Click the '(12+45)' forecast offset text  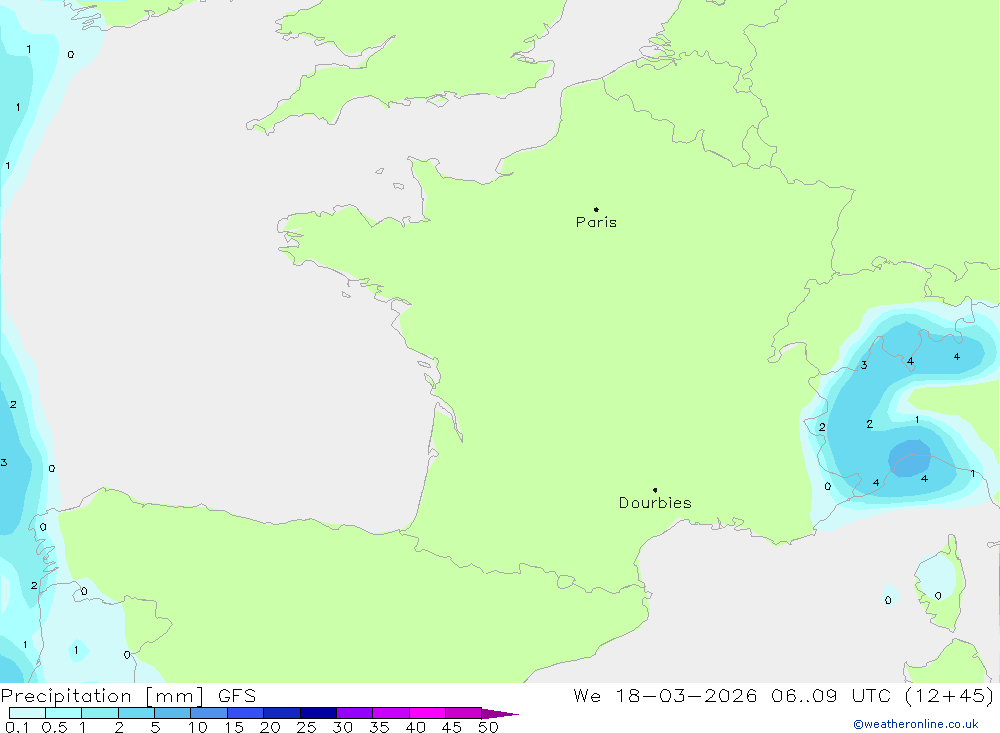coord(950,695)
